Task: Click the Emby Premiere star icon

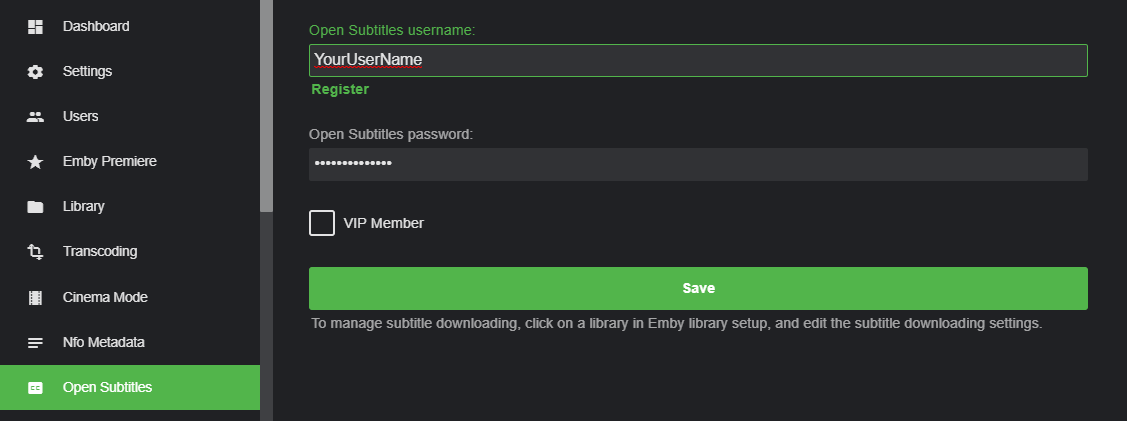Action: 35,162
